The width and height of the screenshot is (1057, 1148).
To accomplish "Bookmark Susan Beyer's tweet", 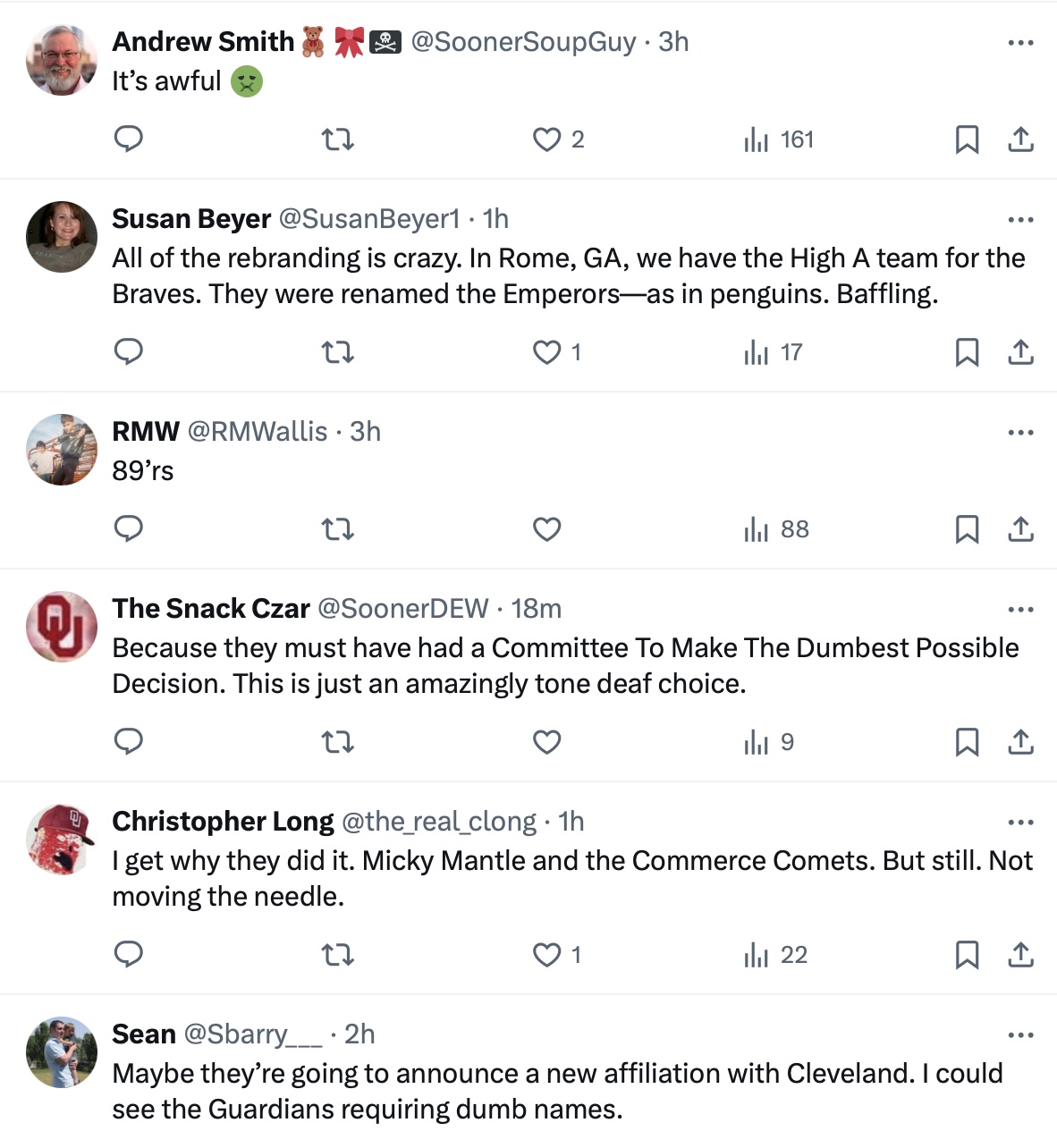I will [967, 352].
